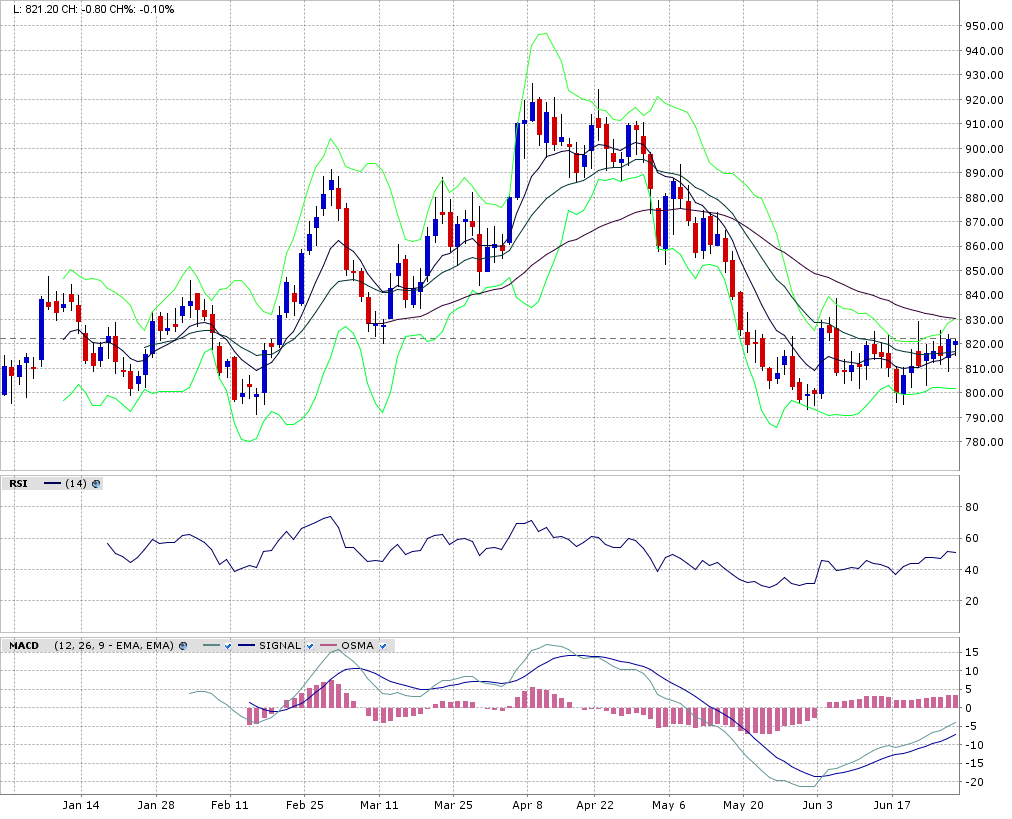Select the RSI panel title label
This screenshot has height=819, width=1012.
pos(19,484)
